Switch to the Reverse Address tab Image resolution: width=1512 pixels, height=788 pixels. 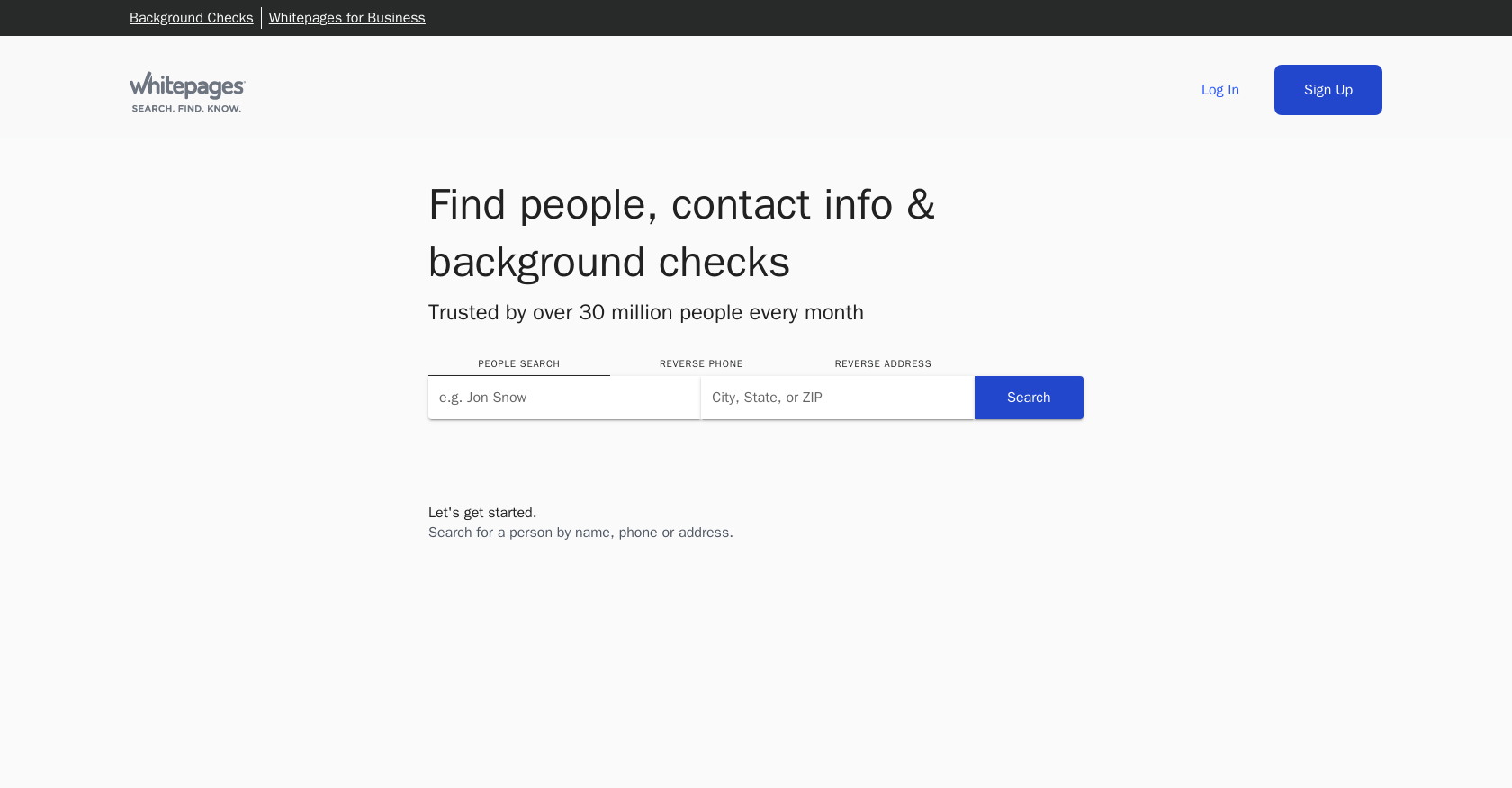tap(883, 363)
